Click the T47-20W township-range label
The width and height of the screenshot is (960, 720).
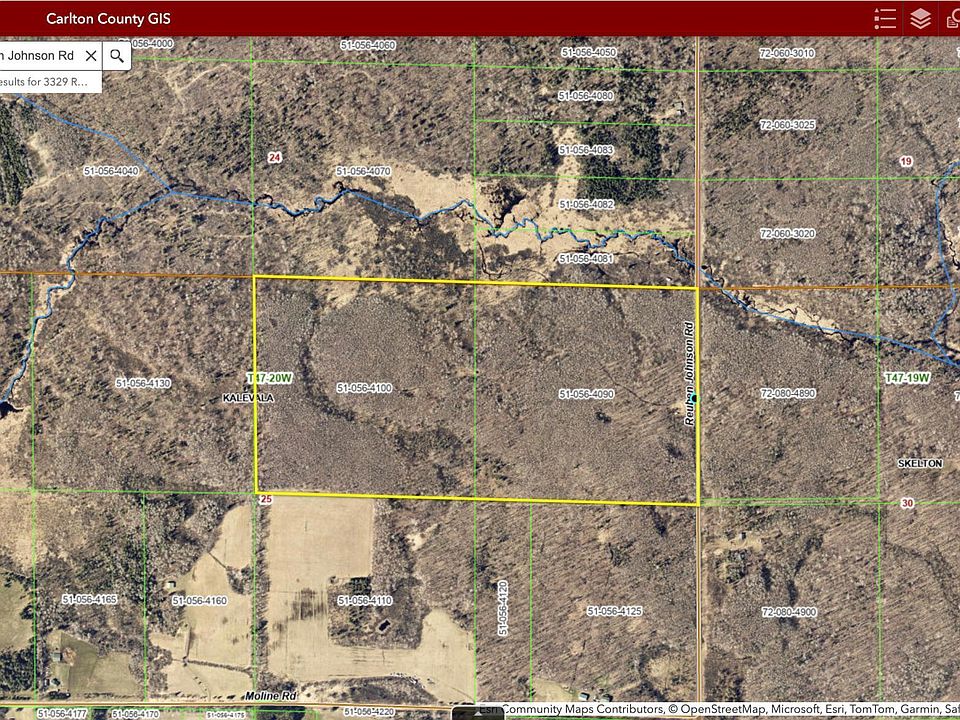pyautogui.click(x=269, y=378)
